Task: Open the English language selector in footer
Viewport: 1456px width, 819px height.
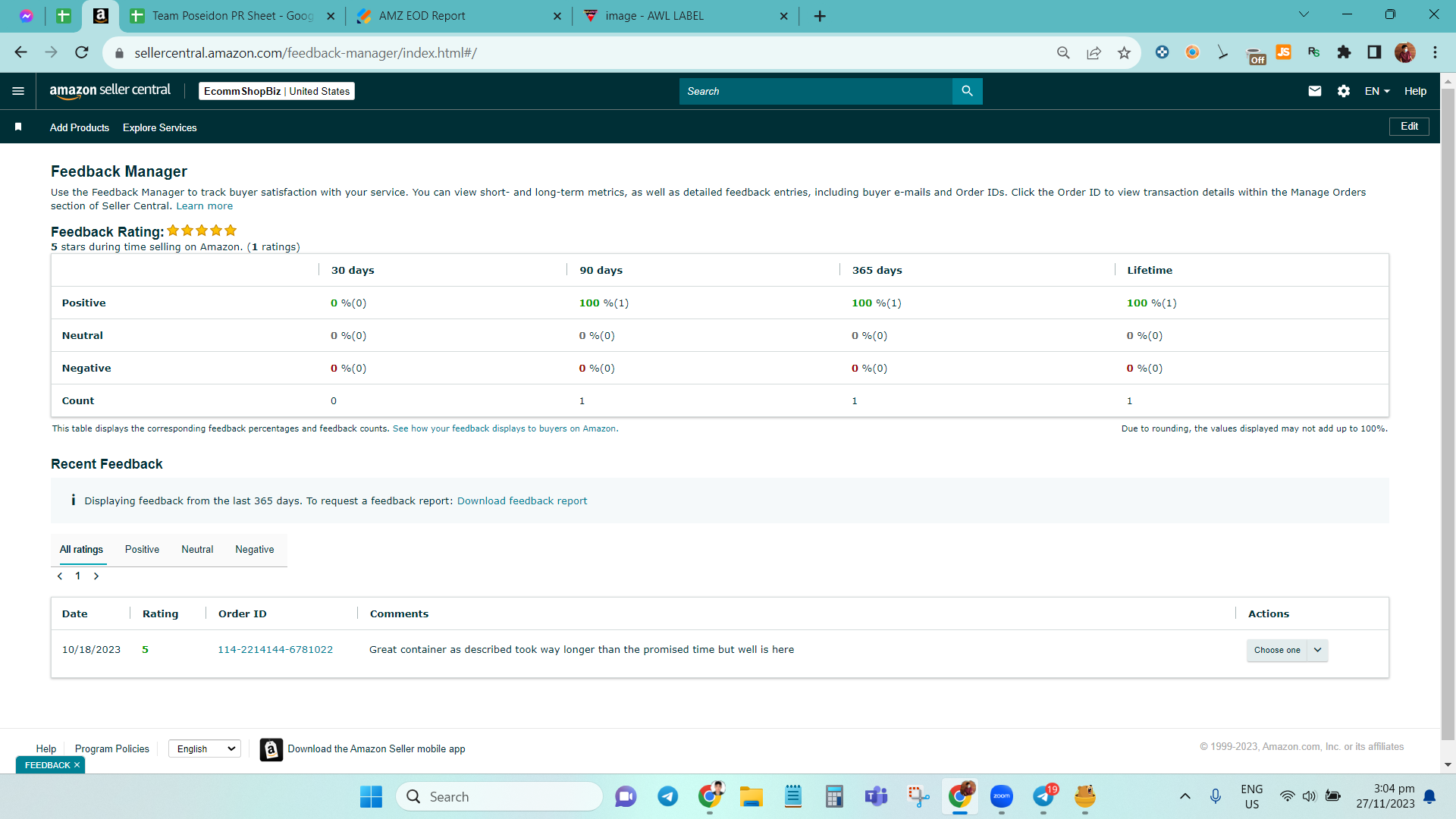Action: tap(205, 748)
